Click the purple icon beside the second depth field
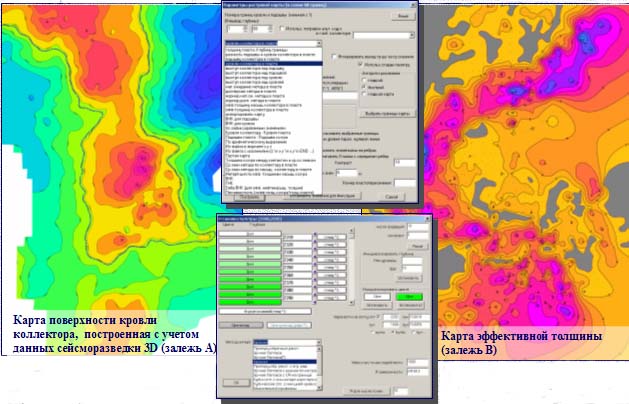629x404 pixels. (315, 244)
